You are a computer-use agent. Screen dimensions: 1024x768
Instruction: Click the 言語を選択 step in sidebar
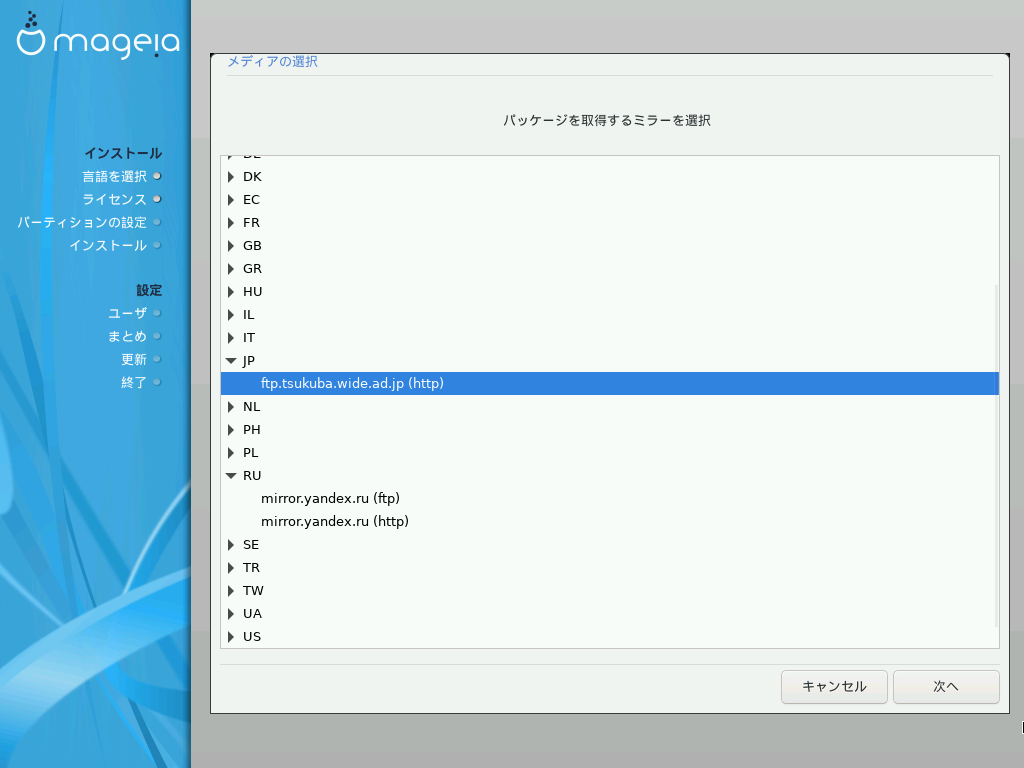(x=114, y=176)
